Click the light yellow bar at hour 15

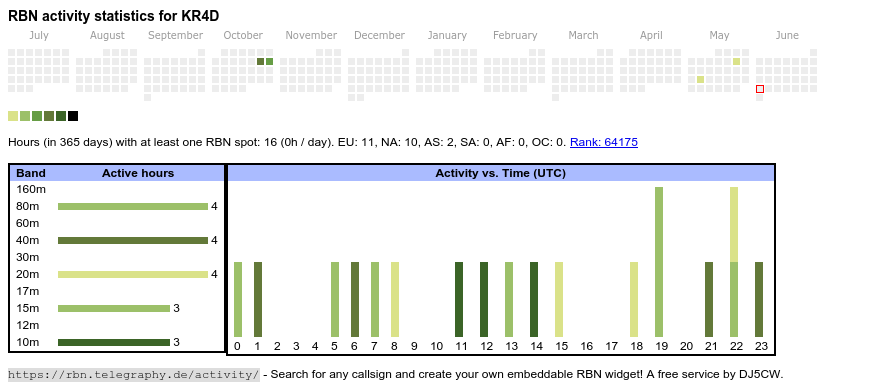(559, 300)
